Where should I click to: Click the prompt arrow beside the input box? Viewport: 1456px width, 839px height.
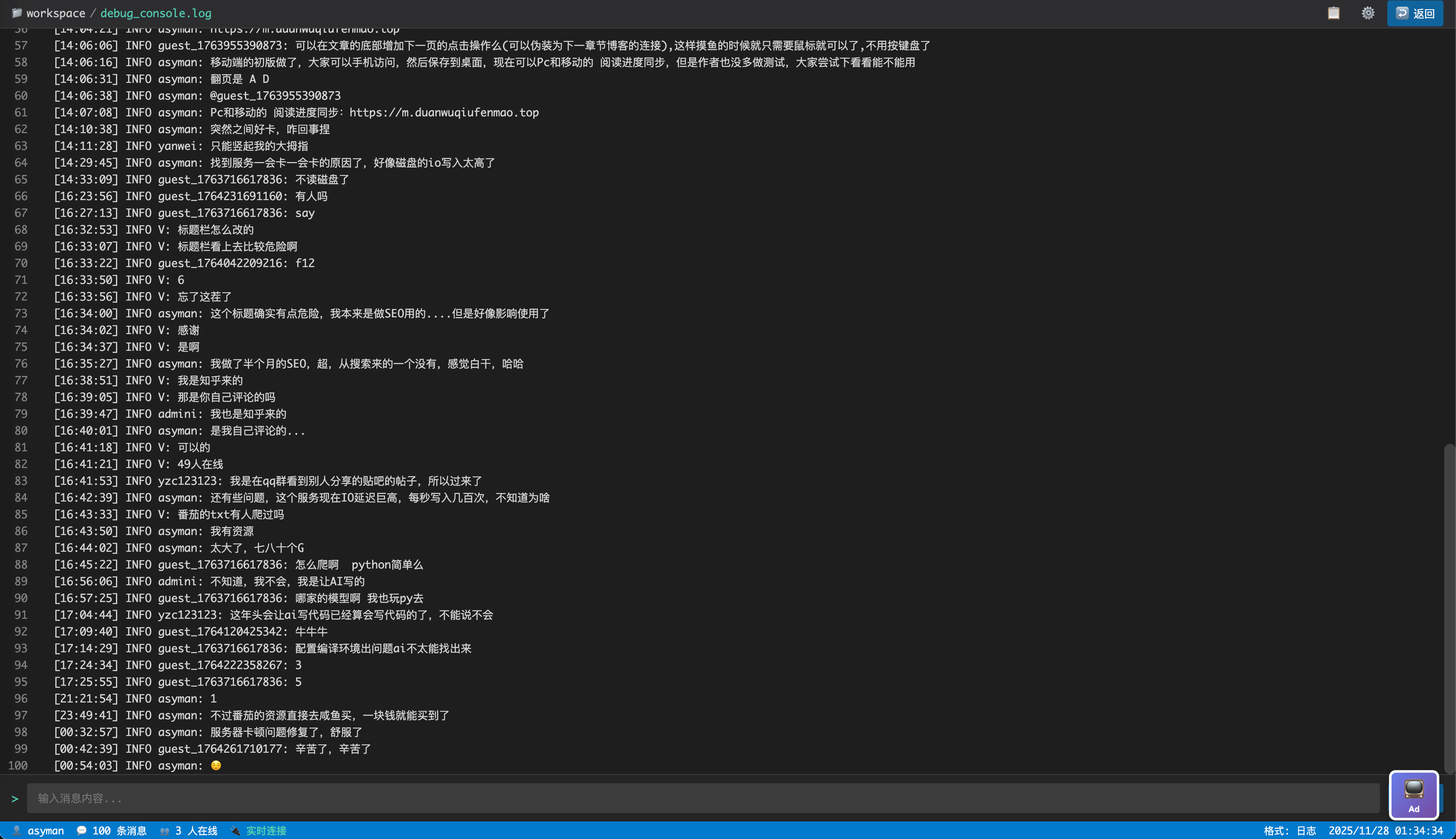15,798
